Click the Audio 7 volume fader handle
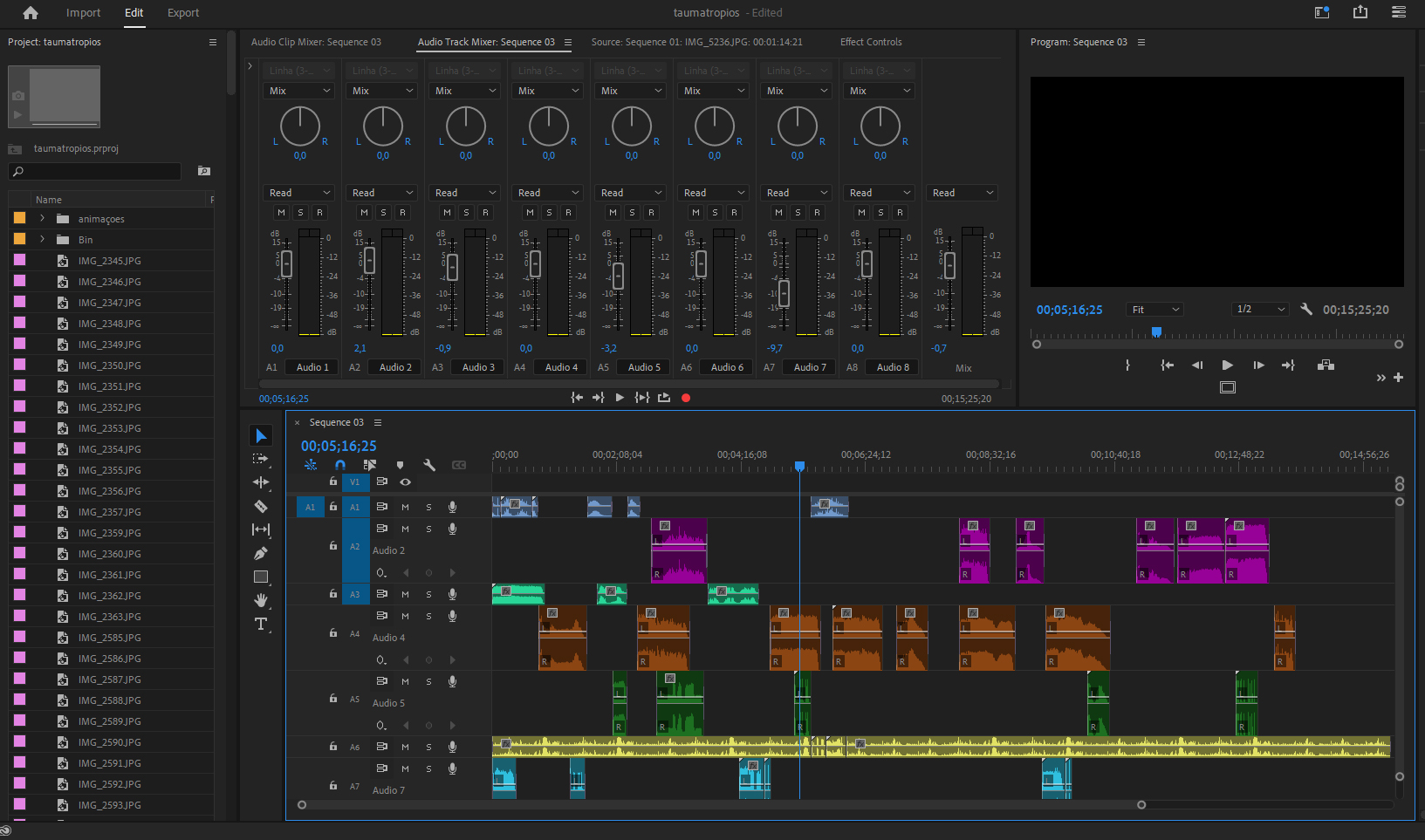Image resolution: width=1425 pixels, height=840 pixels. [x=784, y=292]
